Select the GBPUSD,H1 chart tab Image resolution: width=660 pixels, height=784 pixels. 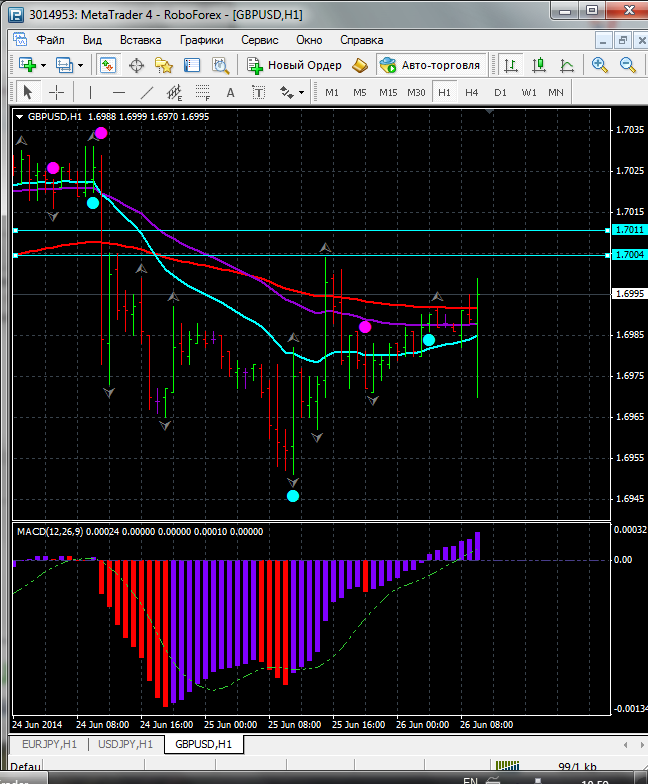[204, 744]
